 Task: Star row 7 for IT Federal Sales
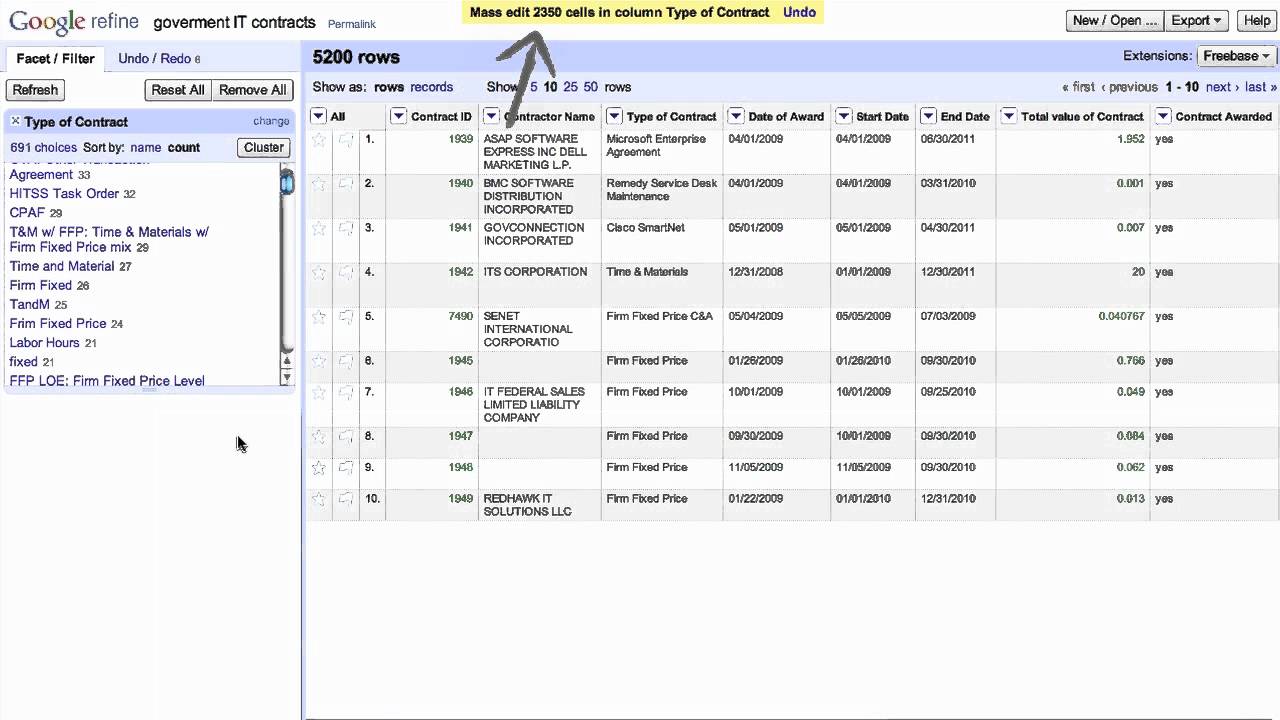click(319, 393)
